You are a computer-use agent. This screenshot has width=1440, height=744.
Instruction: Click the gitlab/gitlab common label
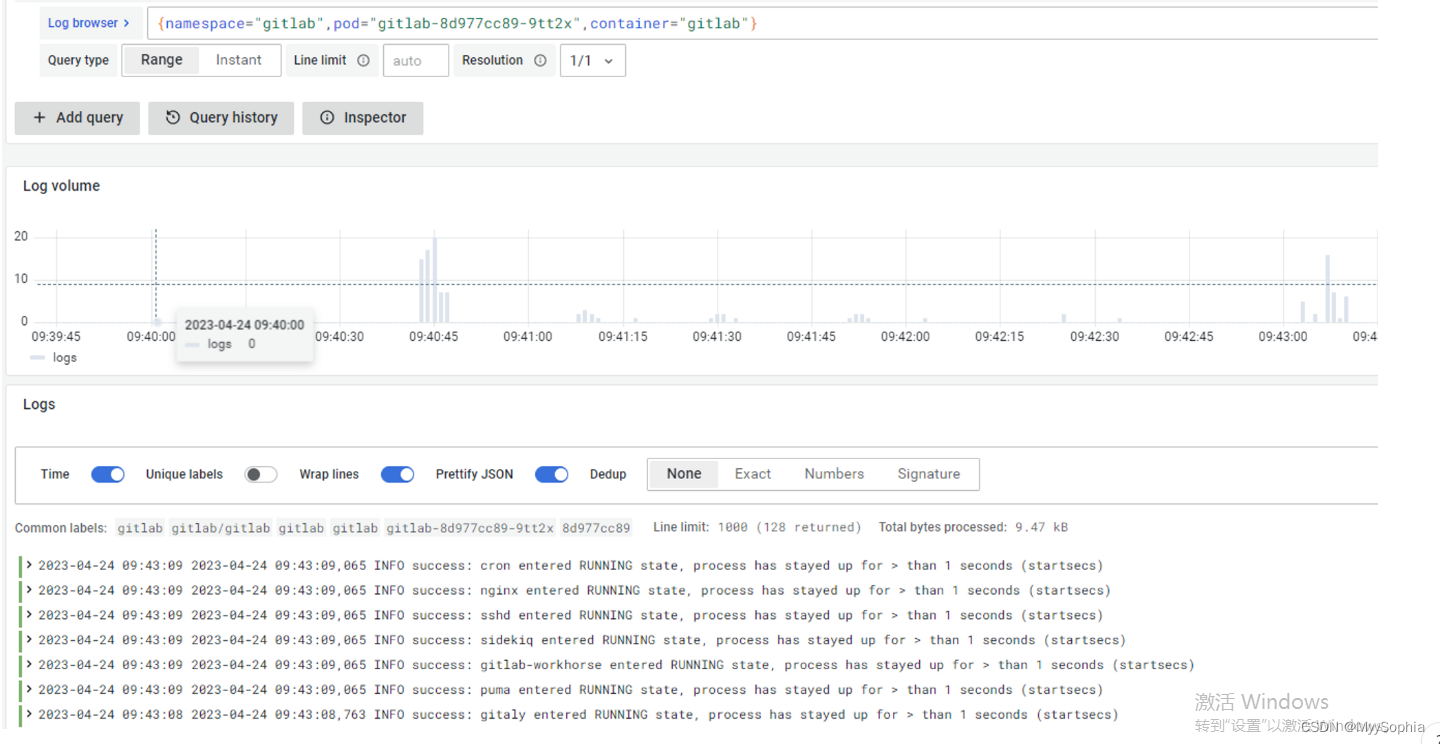(x=220, y=528)
